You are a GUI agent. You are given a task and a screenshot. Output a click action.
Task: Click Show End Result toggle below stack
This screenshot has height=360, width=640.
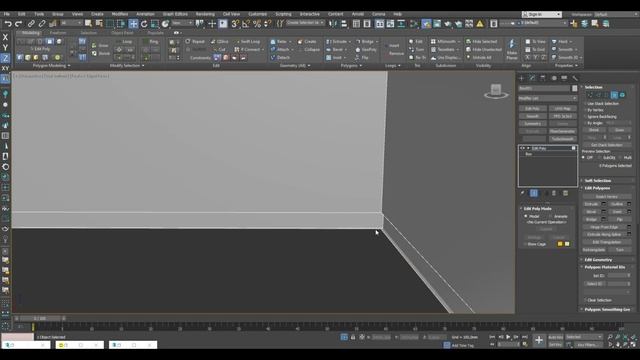(x=533, y=193)
